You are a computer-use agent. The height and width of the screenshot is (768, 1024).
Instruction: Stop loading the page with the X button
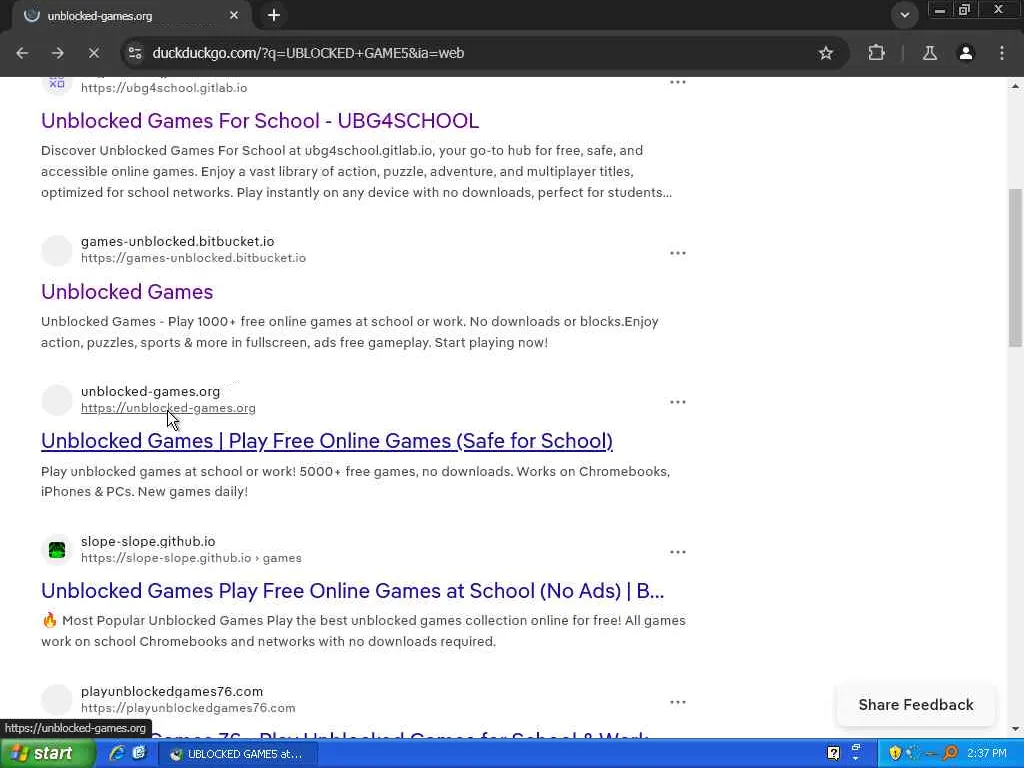coord(93,53)
